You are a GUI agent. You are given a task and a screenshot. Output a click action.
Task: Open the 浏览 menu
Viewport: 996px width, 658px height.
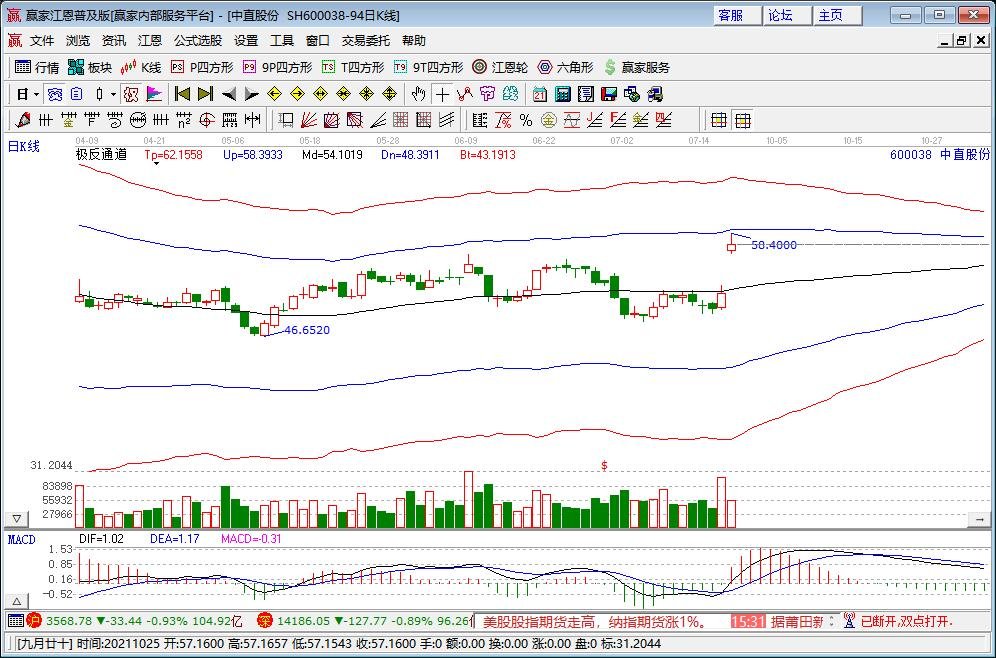coord(78,41)
